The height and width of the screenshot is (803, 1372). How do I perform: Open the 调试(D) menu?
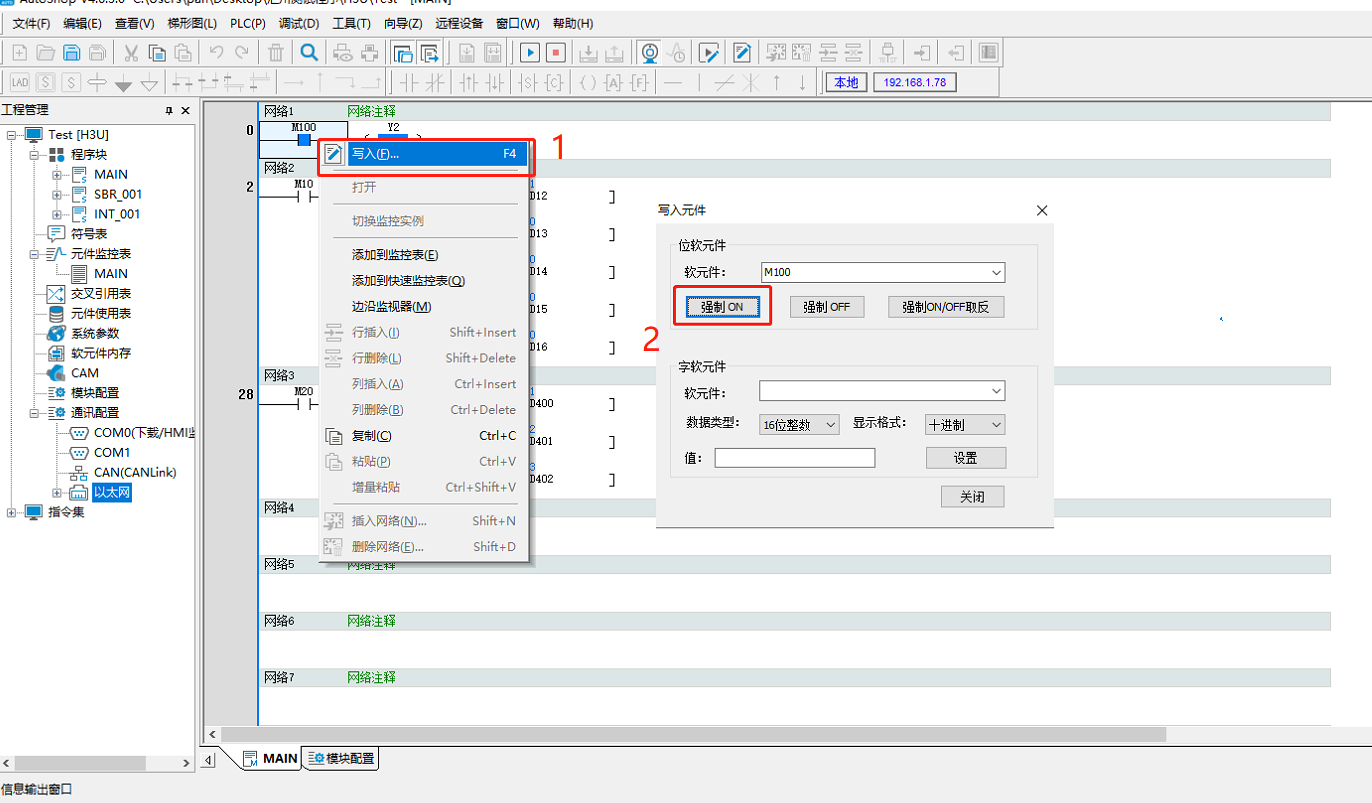pyautogui.click(x=299, y=23)
